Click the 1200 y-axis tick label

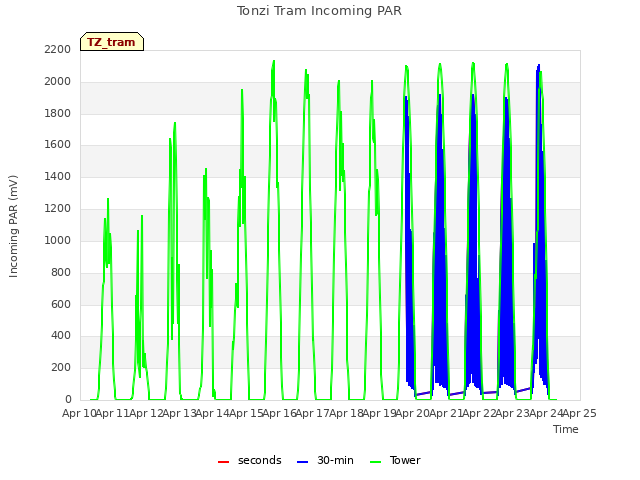[x=58, y=208]
